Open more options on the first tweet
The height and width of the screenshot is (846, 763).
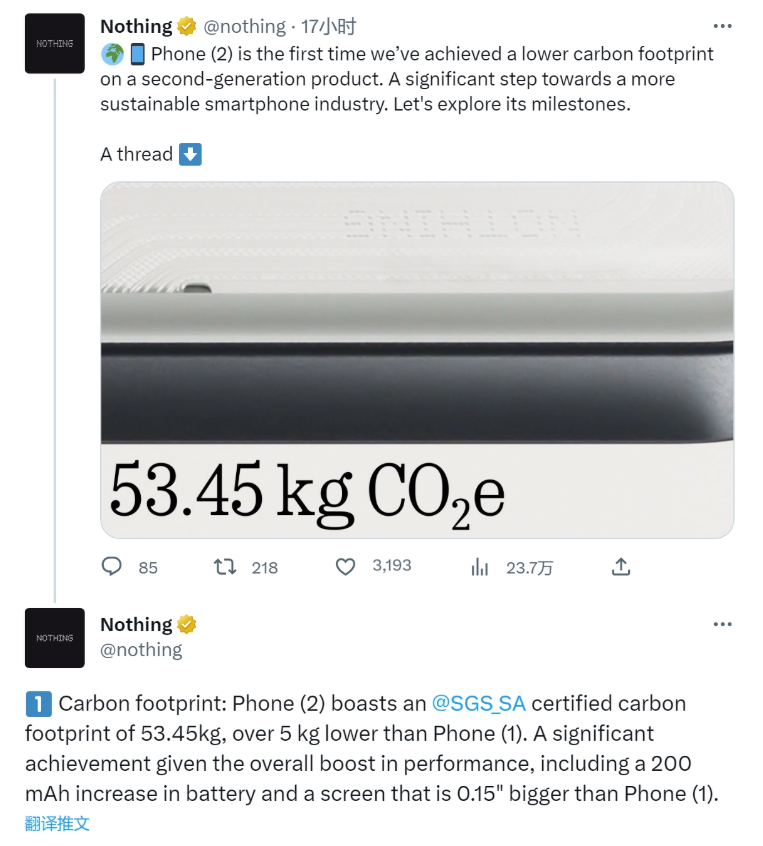click(722, 26)
